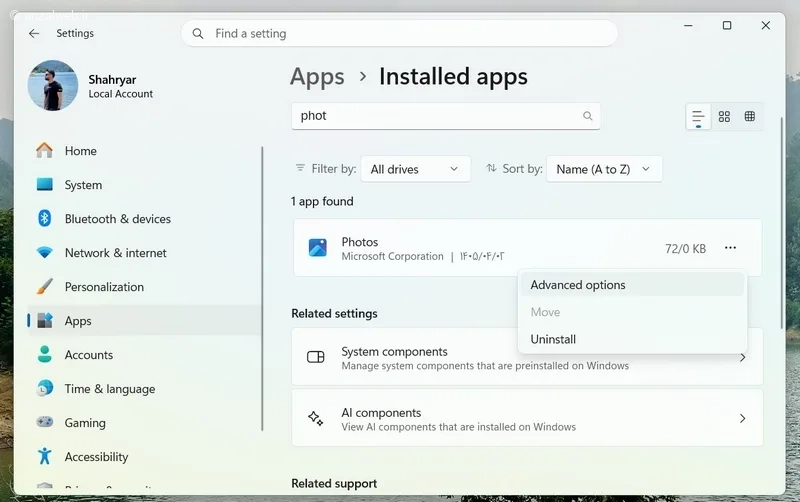Image resolution: width=800 pixels, height=502 pixels.
Task: Go back using the back arrow
Action: coord(34,33)
